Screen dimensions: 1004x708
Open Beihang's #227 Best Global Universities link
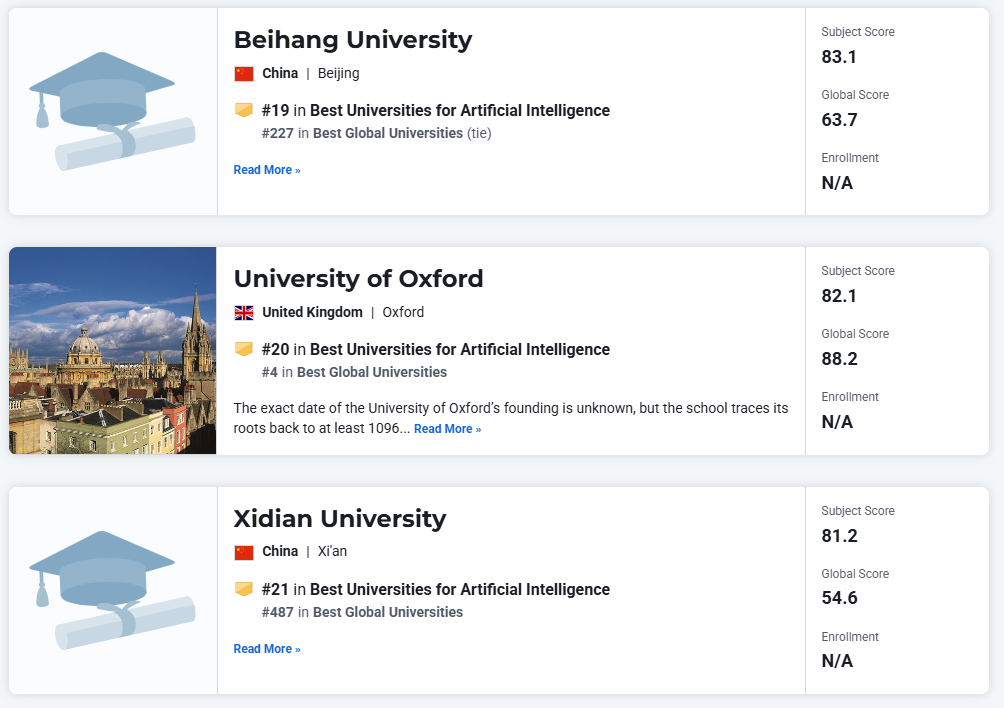click(x=387, y=133)
